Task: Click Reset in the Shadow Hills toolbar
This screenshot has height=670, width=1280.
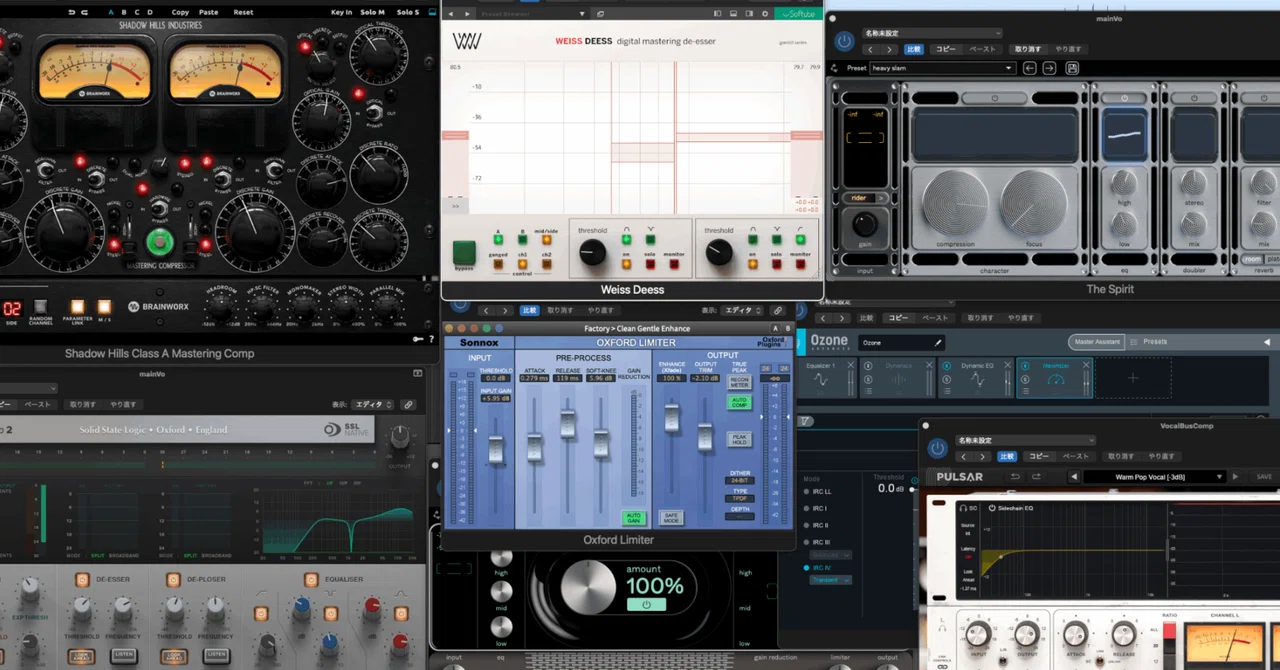Action: click(x=243, y=13)
